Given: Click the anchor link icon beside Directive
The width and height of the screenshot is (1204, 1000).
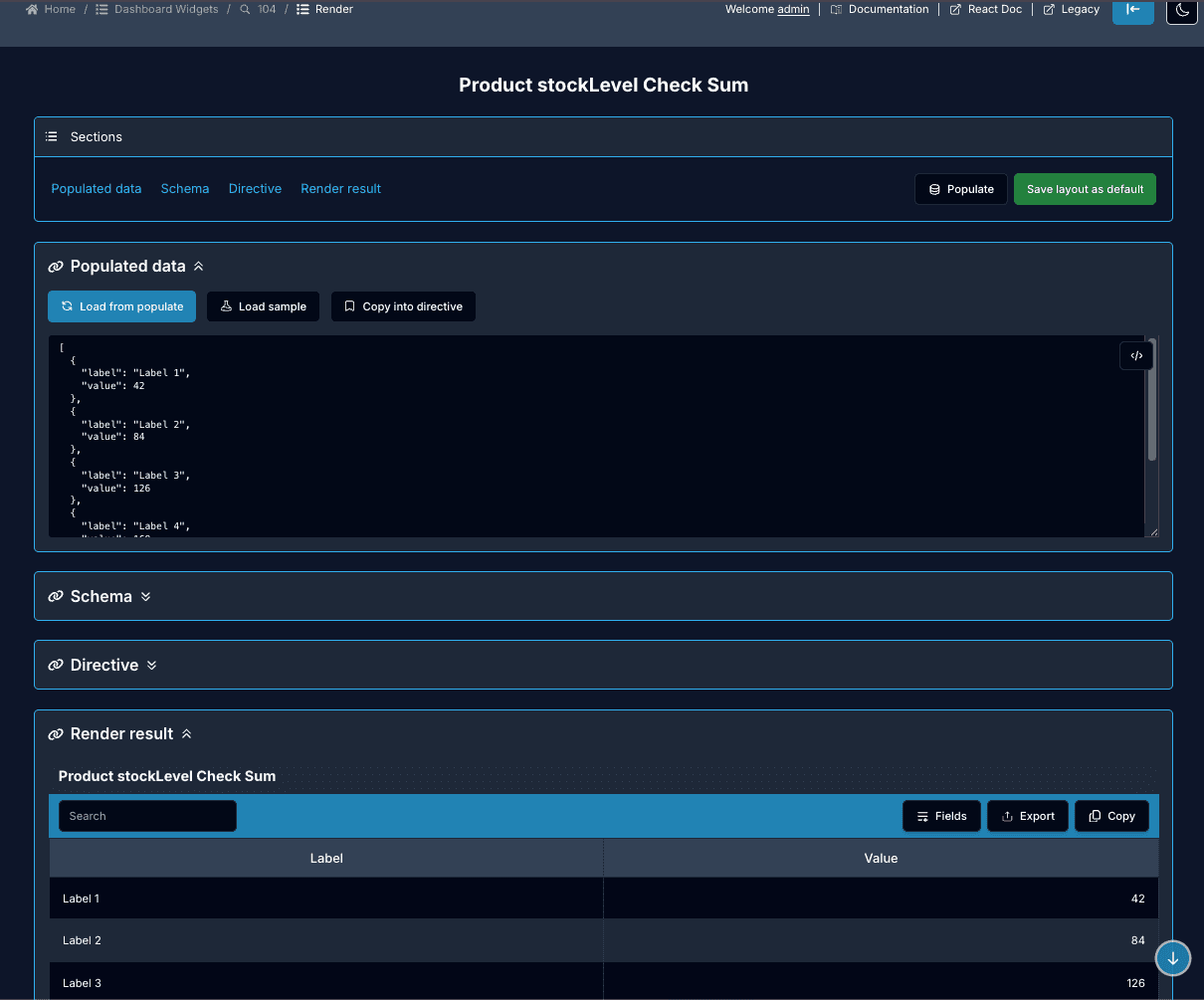Looking at the screenshot, I should coord(56,666).
